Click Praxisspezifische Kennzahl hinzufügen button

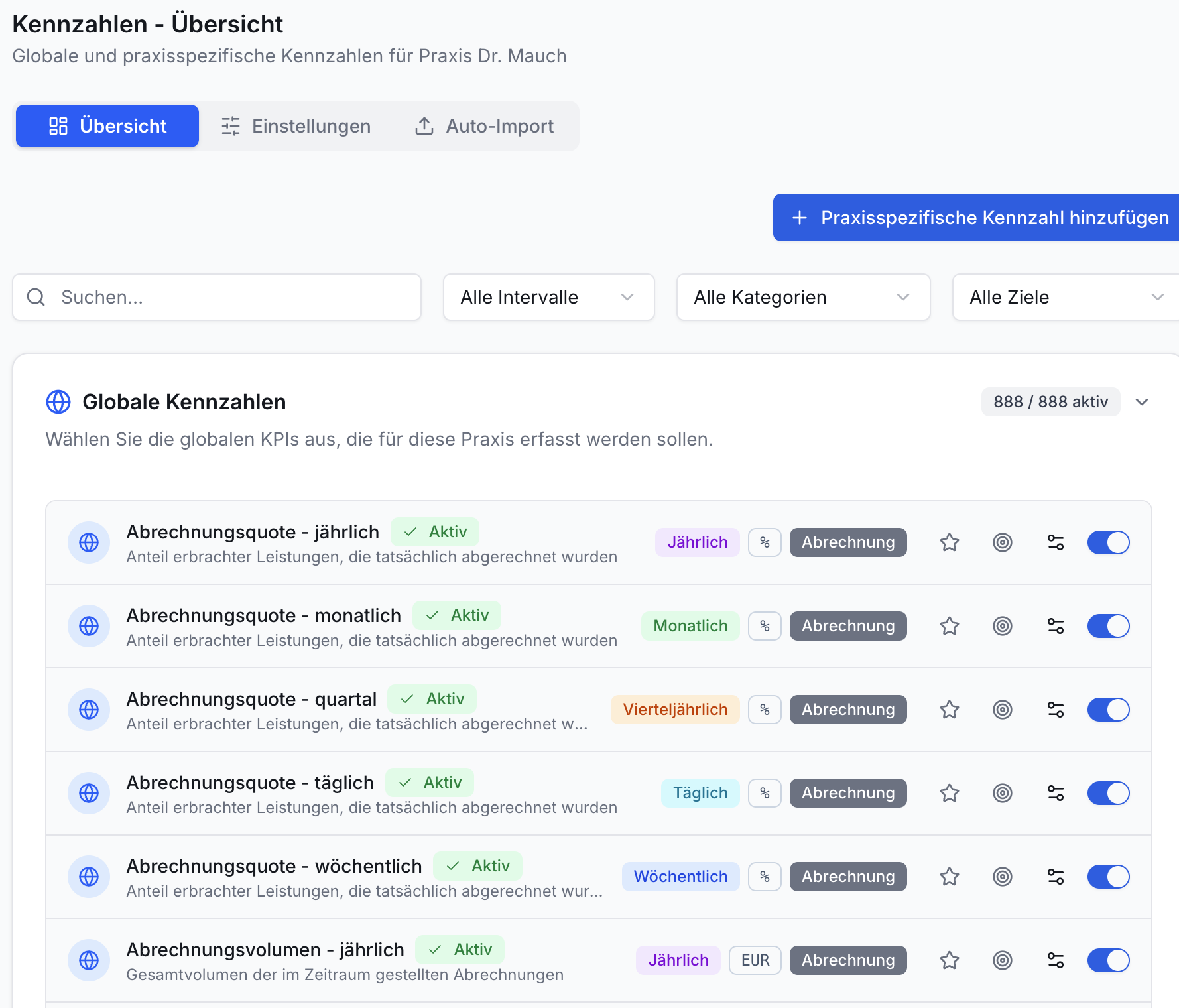[x=976, y=218]
